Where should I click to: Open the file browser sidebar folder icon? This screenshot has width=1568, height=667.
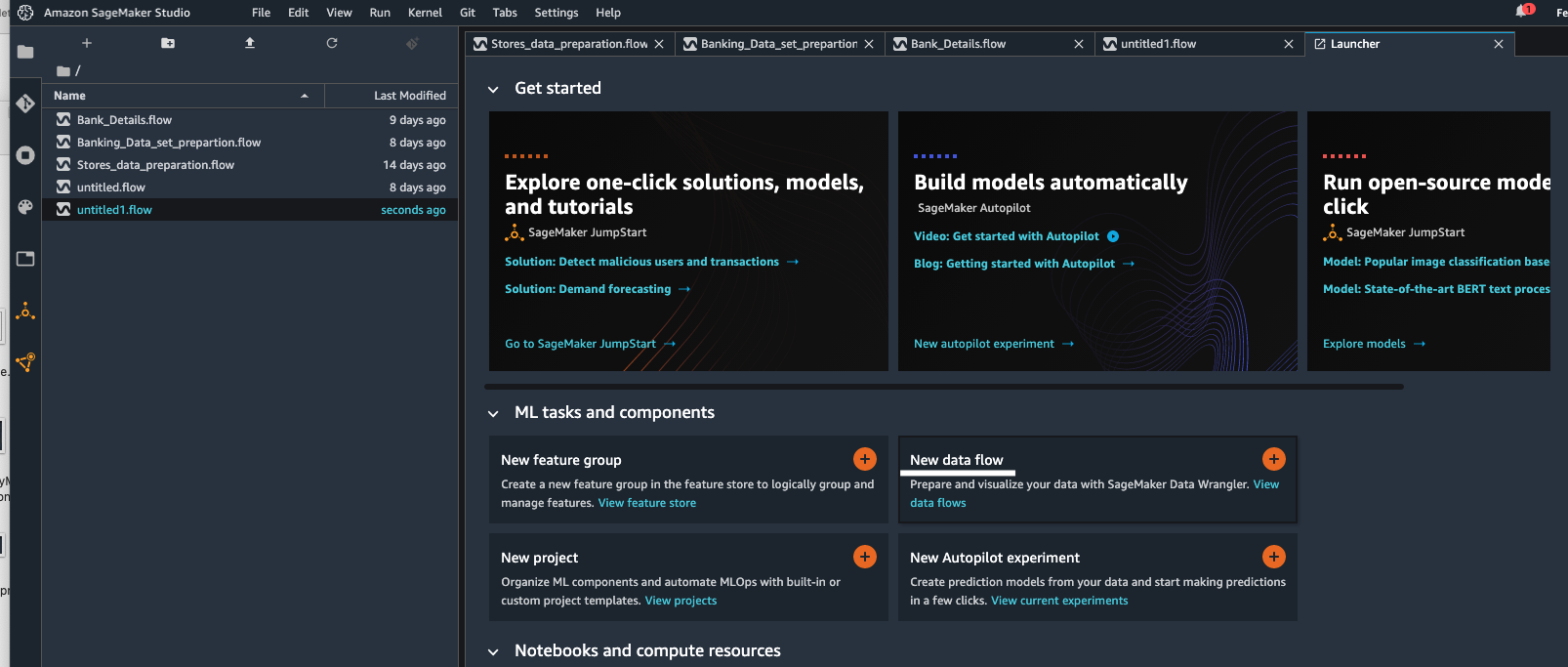25,52
